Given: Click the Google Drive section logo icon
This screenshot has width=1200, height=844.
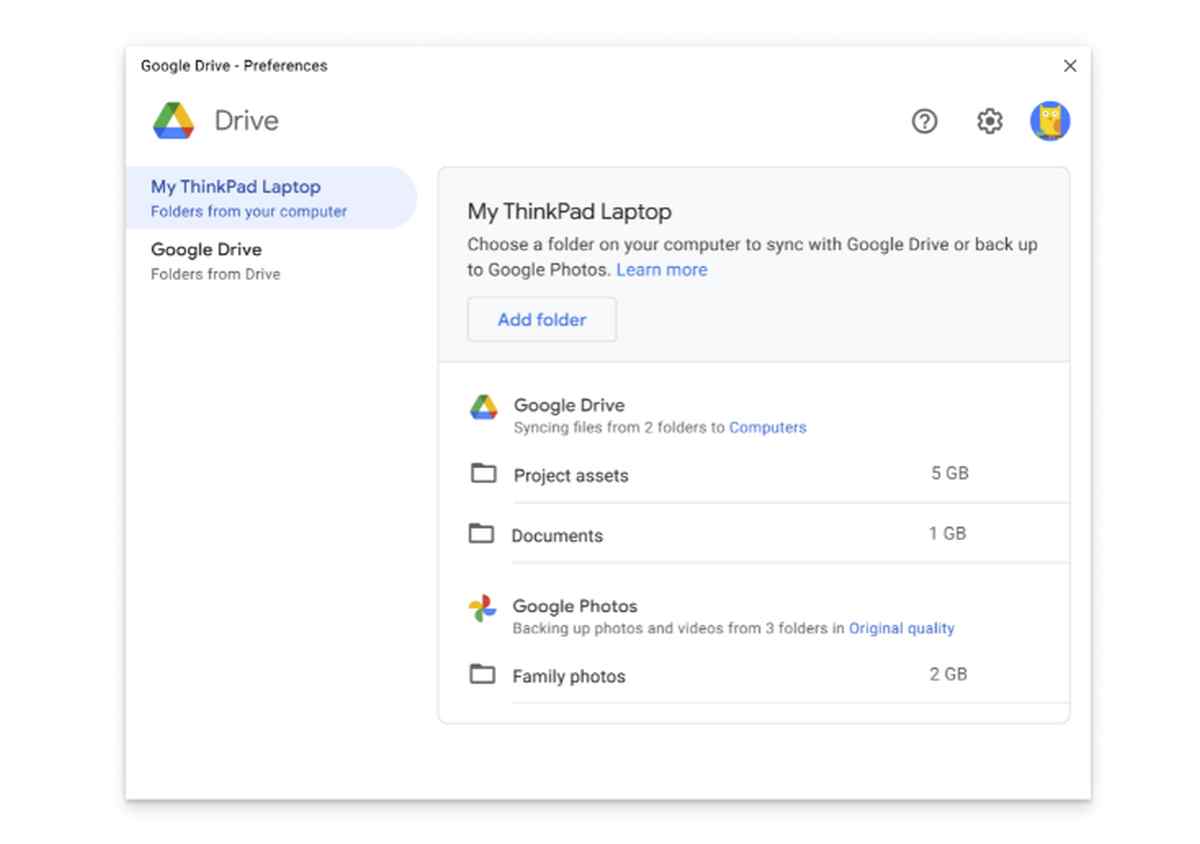Looking at the screenshot, I should pos(484,407).
